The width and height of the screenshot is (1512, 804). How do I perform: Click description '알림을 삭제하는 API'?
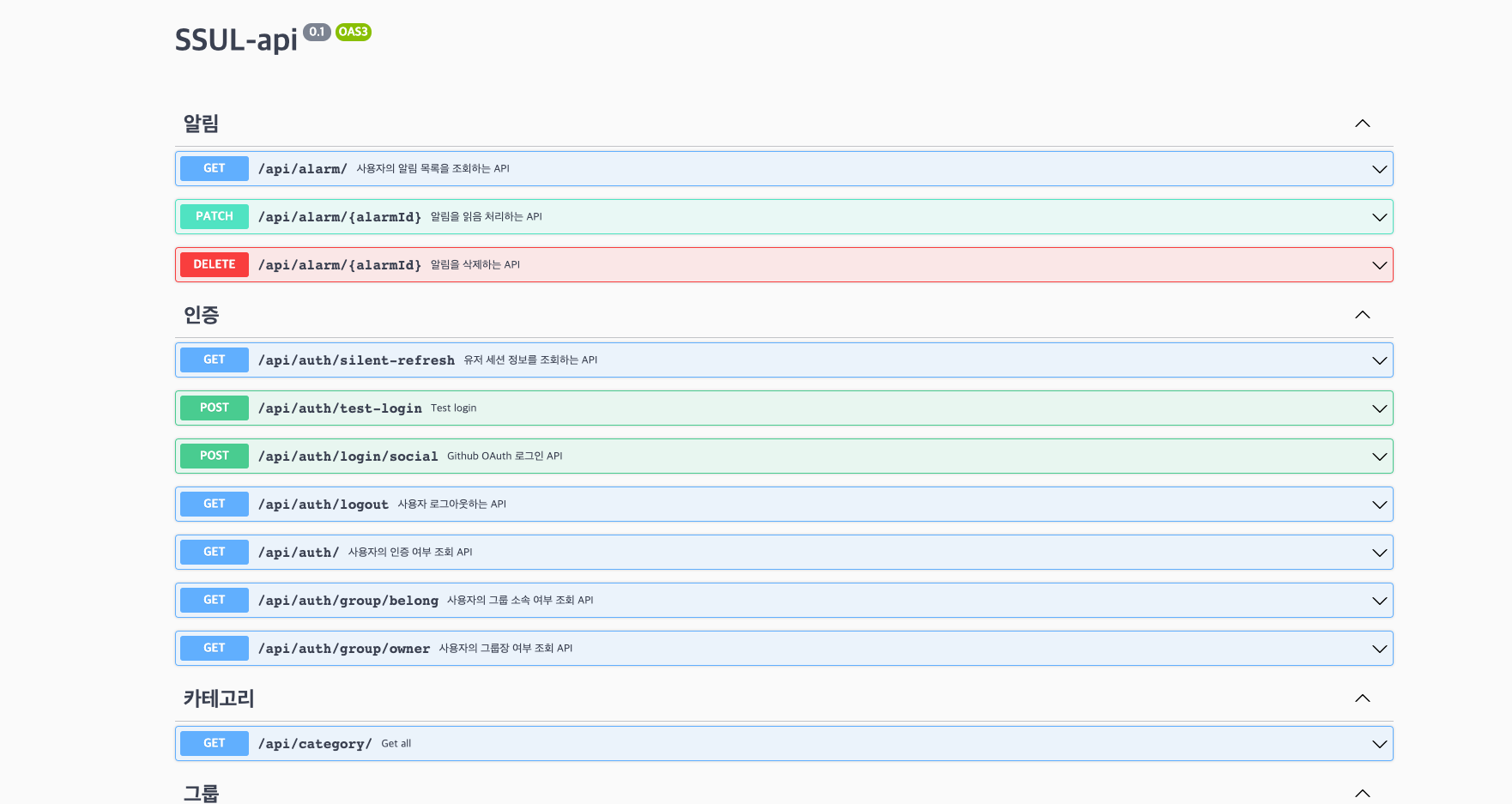click(475, 264)
